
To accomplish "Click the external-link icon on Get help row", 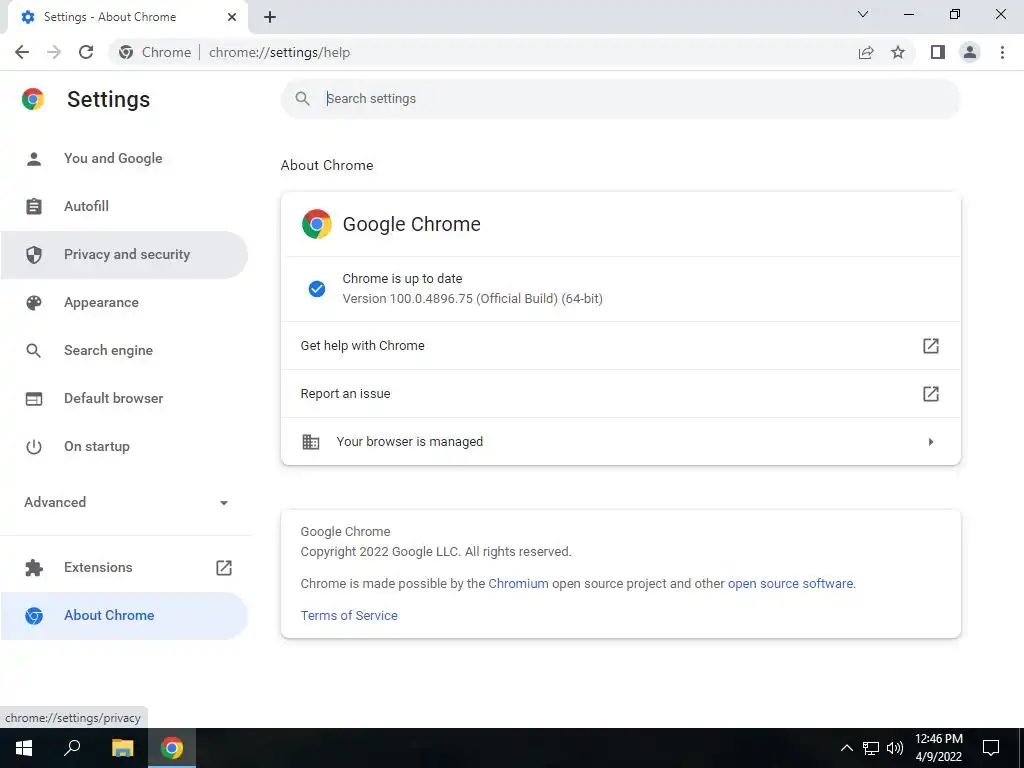I will [x=931, y=345].
